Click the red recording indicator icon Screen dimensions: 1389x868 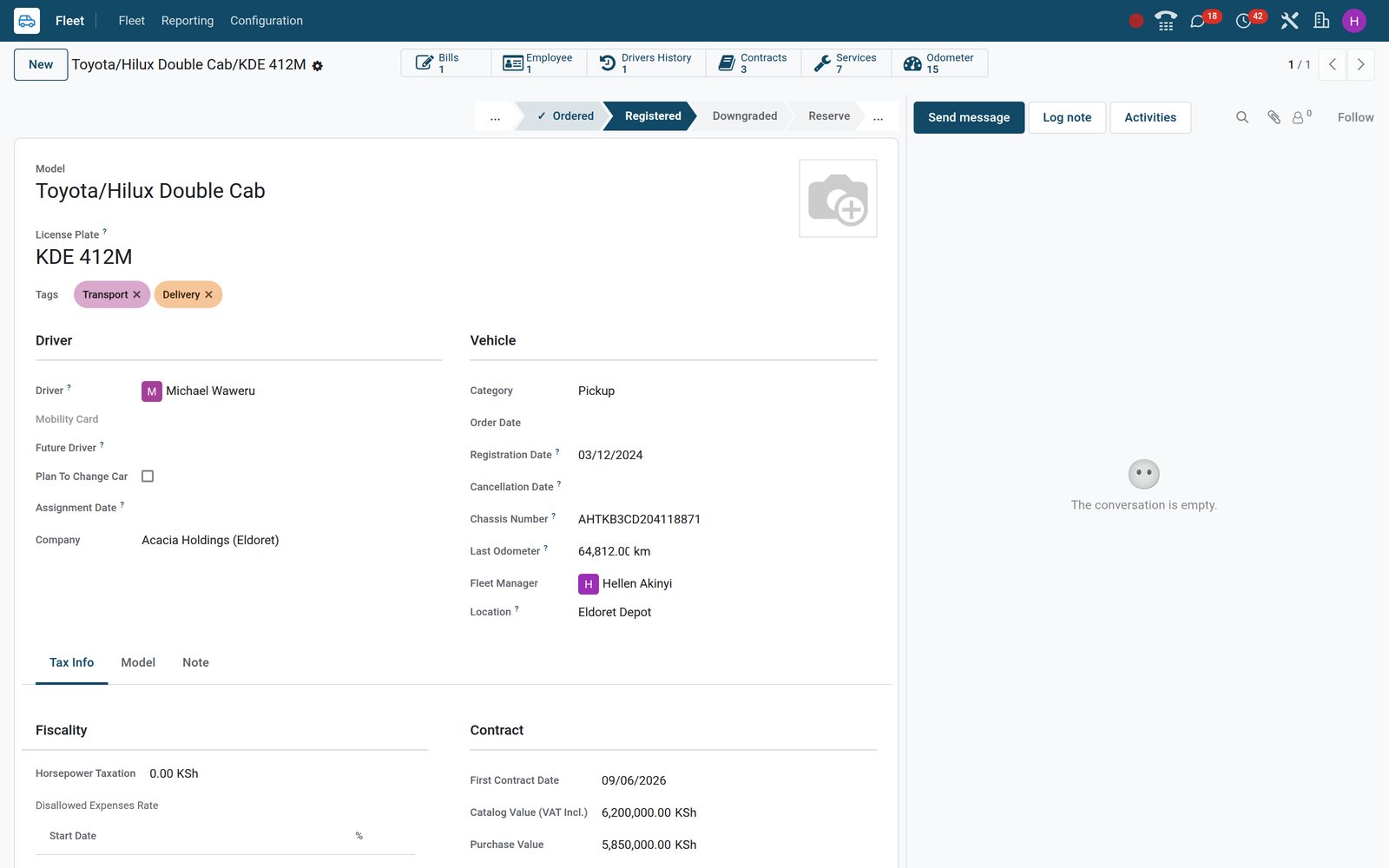[x=1136, y=21]
